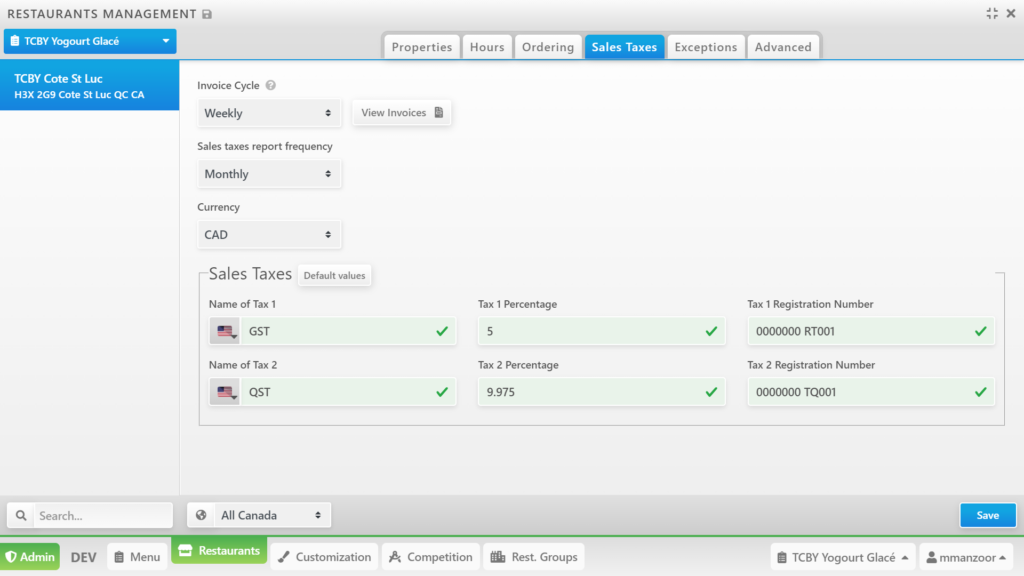Switch to the Hours tab
This screenshot has width=1024, height=576.
pos(487,47)
